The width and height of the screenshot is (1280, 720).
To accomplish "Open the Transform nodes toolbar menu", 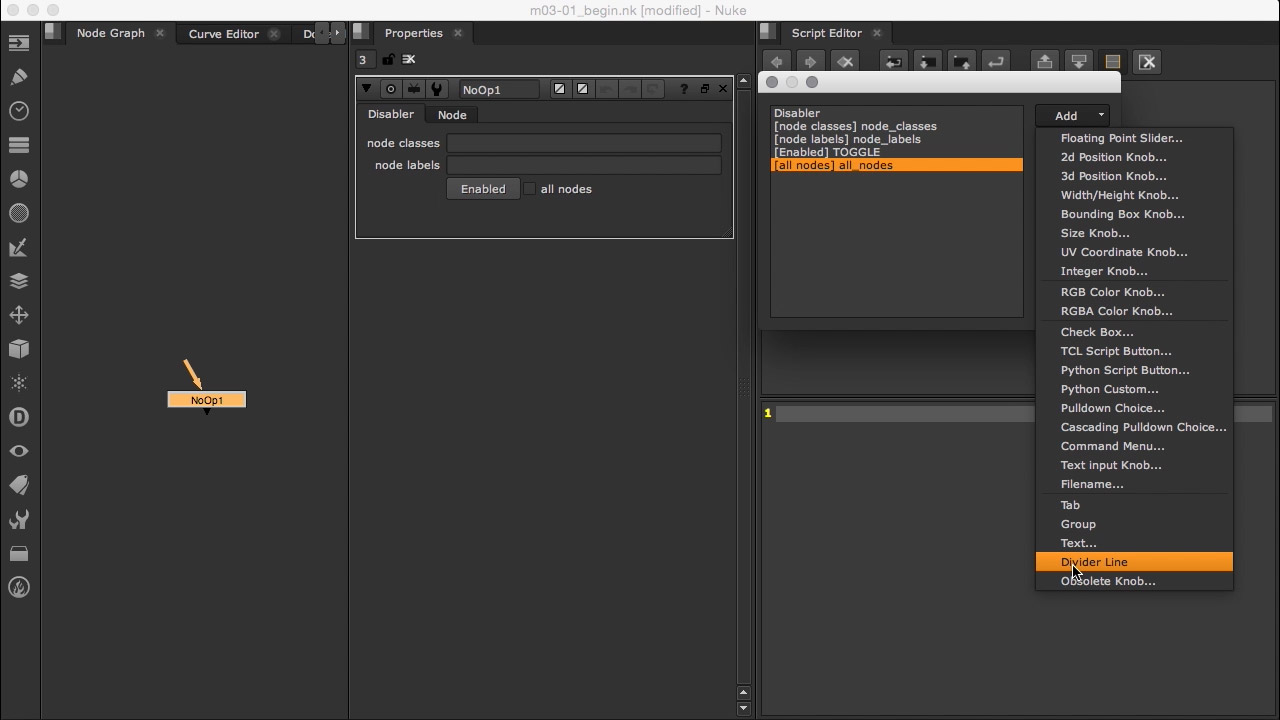I will 19,315.
